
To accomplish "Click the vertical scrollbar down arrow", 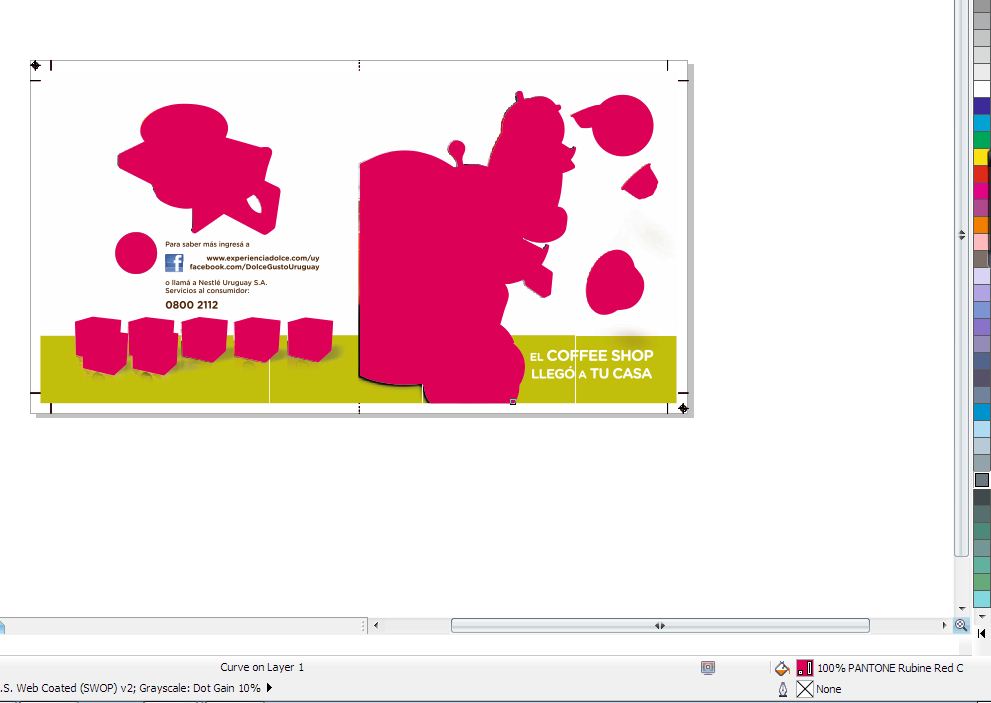I will point(962,609).
